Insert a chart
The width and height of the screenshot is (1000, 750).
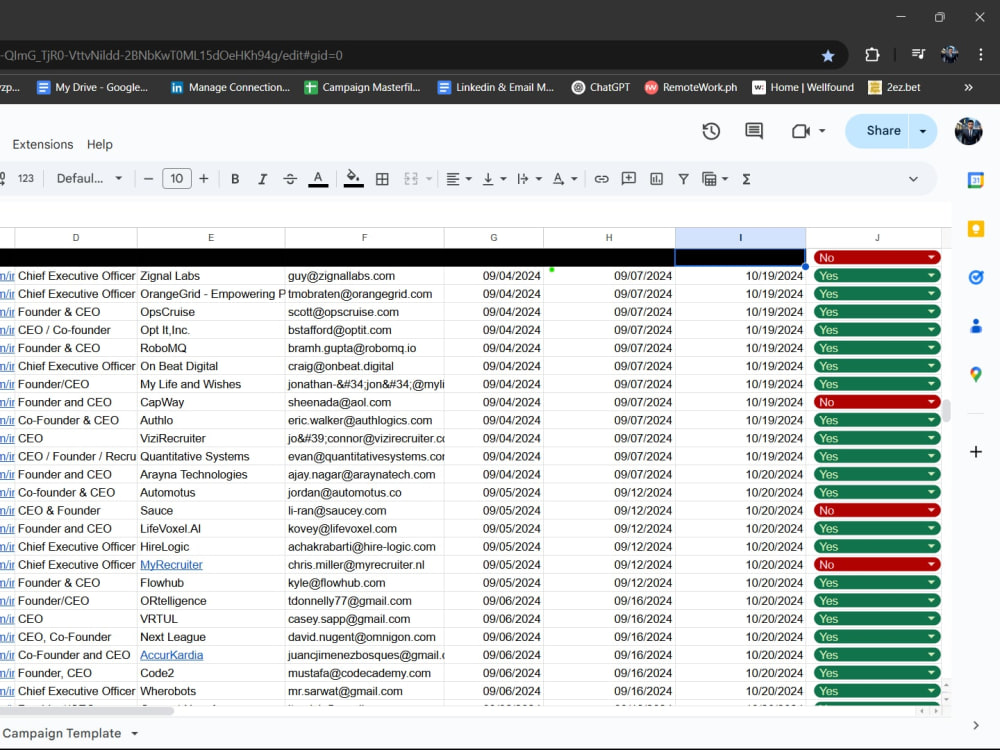pyautogui.click(x=656, y=179)
